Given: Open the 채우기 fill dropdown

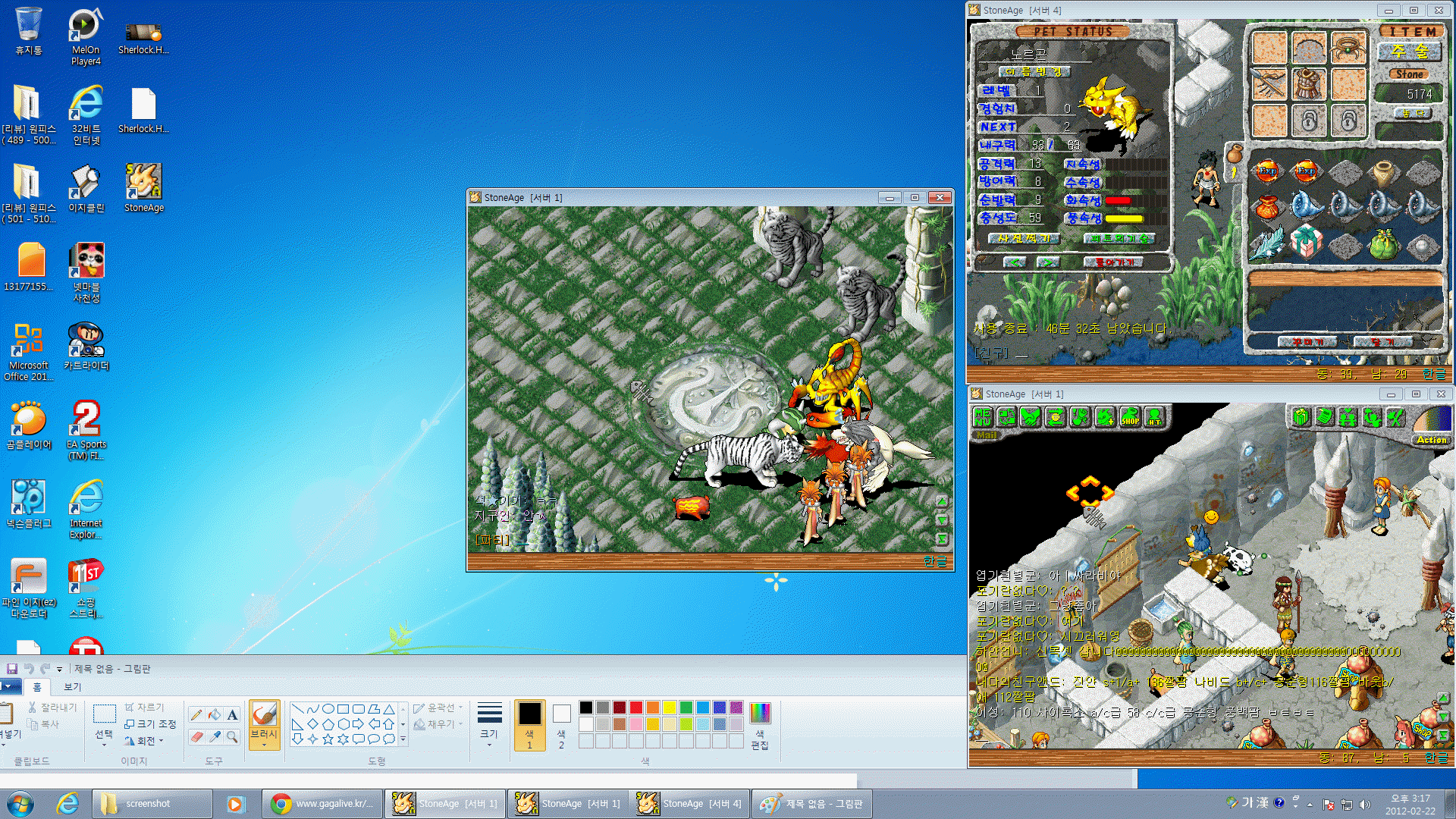Looking at the screenshot, I should point(438,724).
